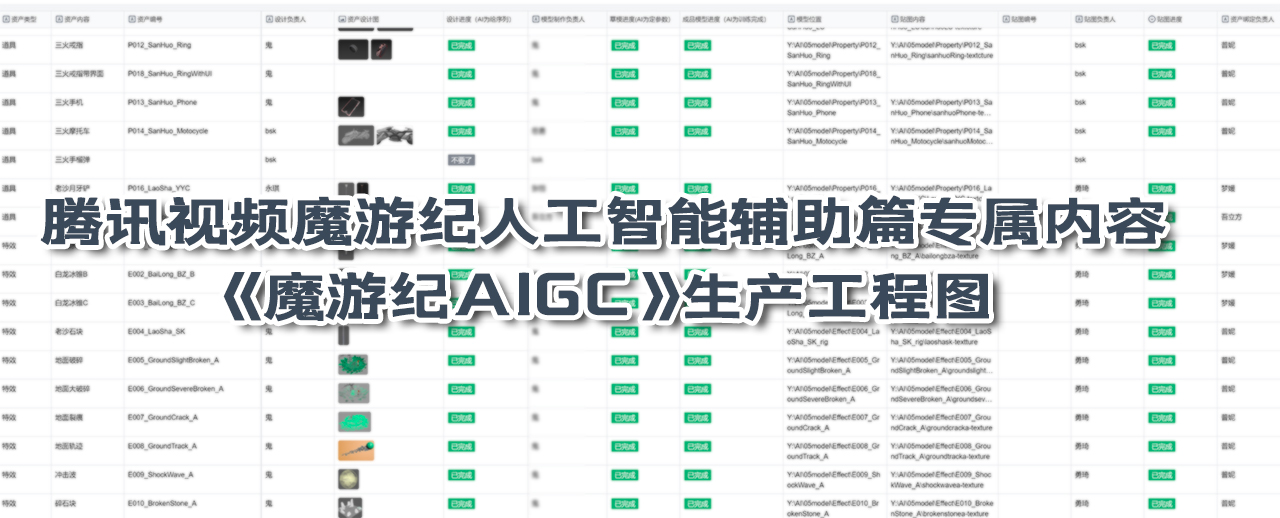The width and height of the screenshot is (1280, 518).
Task: Select cell E009_ShockWave_A
Action: [x=161, y=475]
